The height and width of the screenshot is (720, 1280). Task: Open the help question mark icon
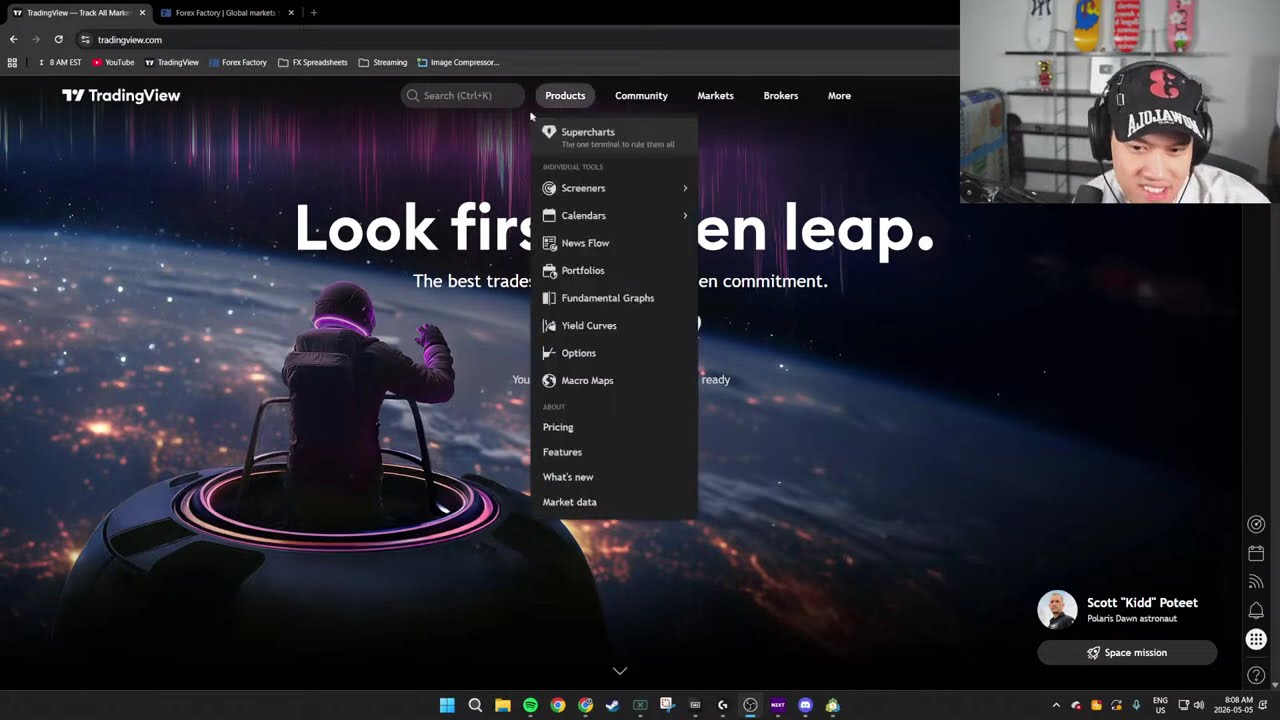pyautogui.click(x=1256, y=676)
